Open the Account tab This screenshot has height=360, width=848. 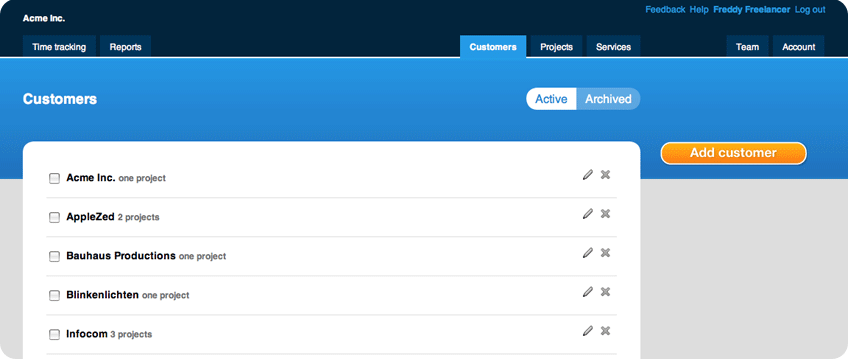(x=798, y=46)
